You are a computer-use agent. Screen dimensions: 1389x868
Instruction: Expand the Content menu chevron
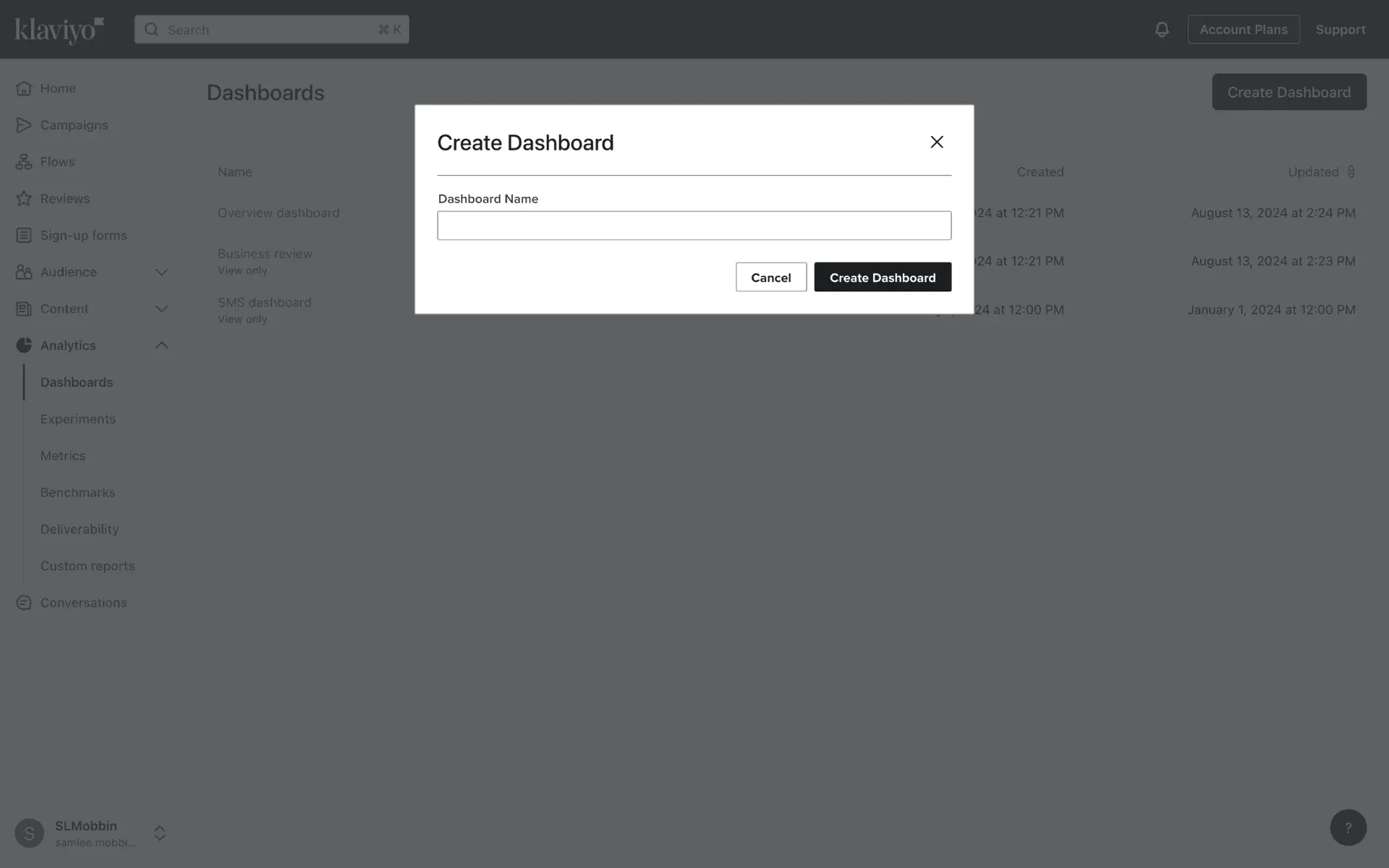(x=161, y=309)
